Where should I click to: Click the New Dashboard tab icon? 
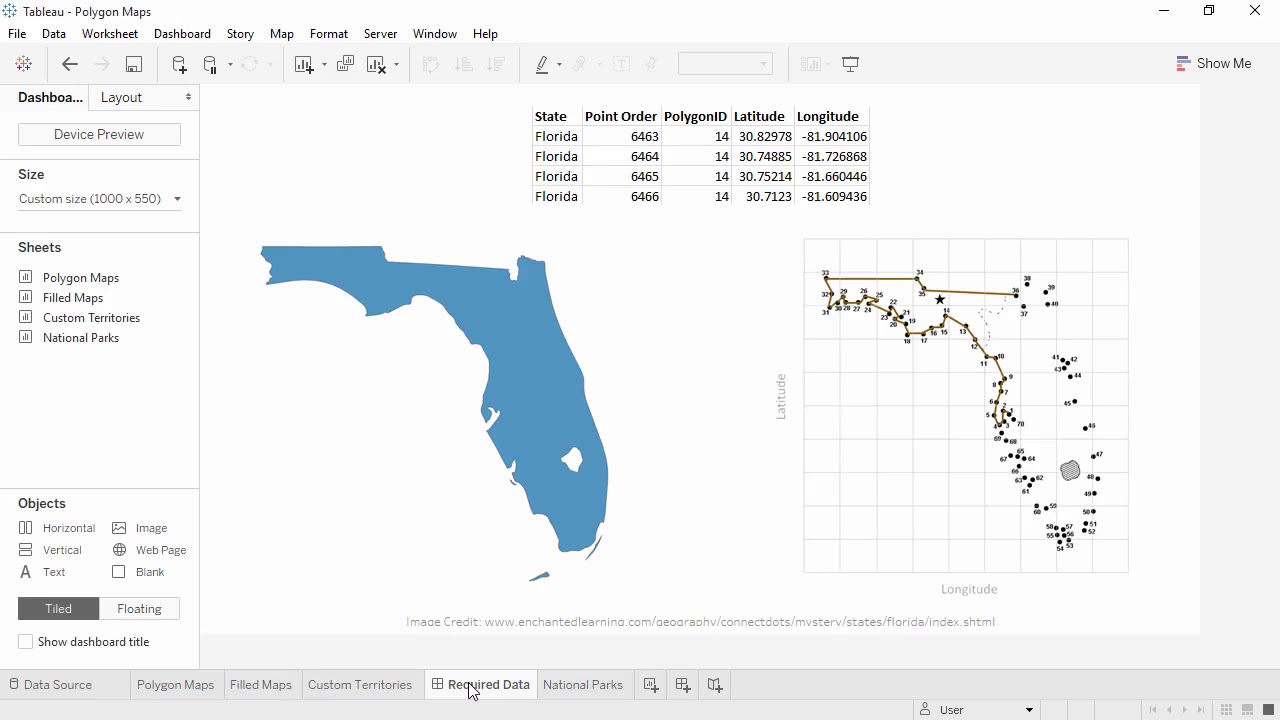coord(683,685)
